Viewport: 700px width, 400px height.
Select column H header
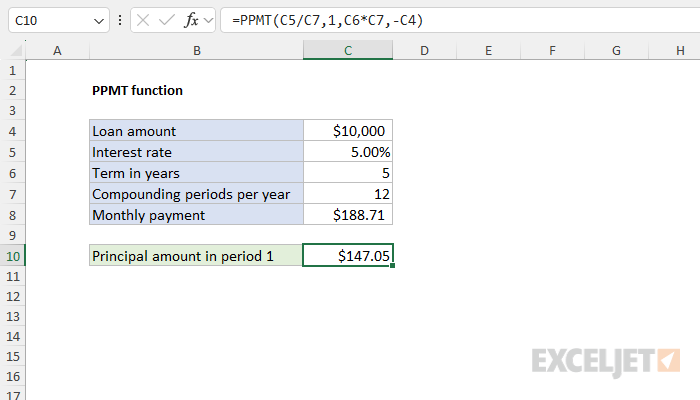pos(676,50)
